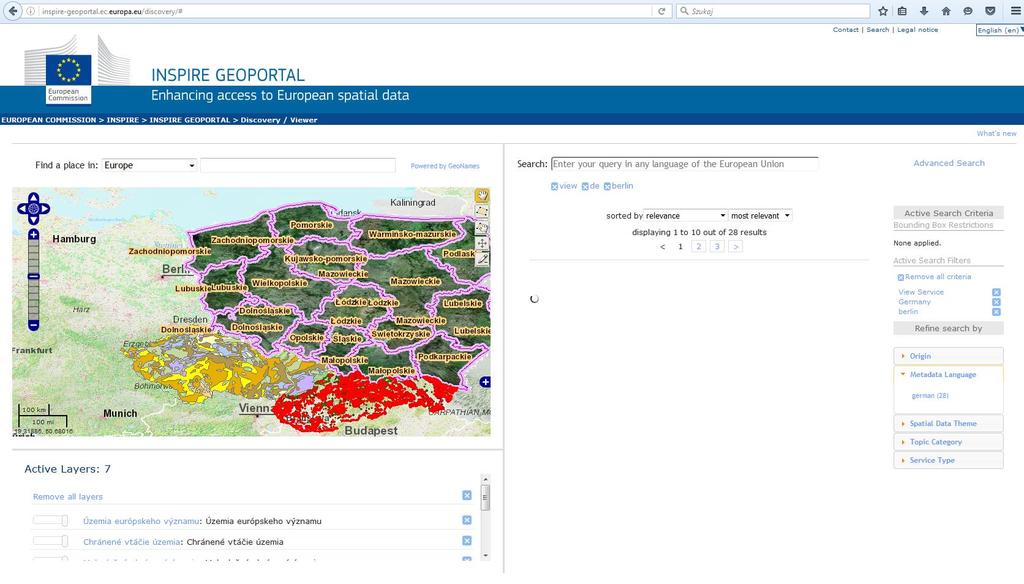This screenshot has height=584, width=1024.
Task: Toggle 'Chránené vtáčie územia' layer opacity switch
Action: (51, 541)
